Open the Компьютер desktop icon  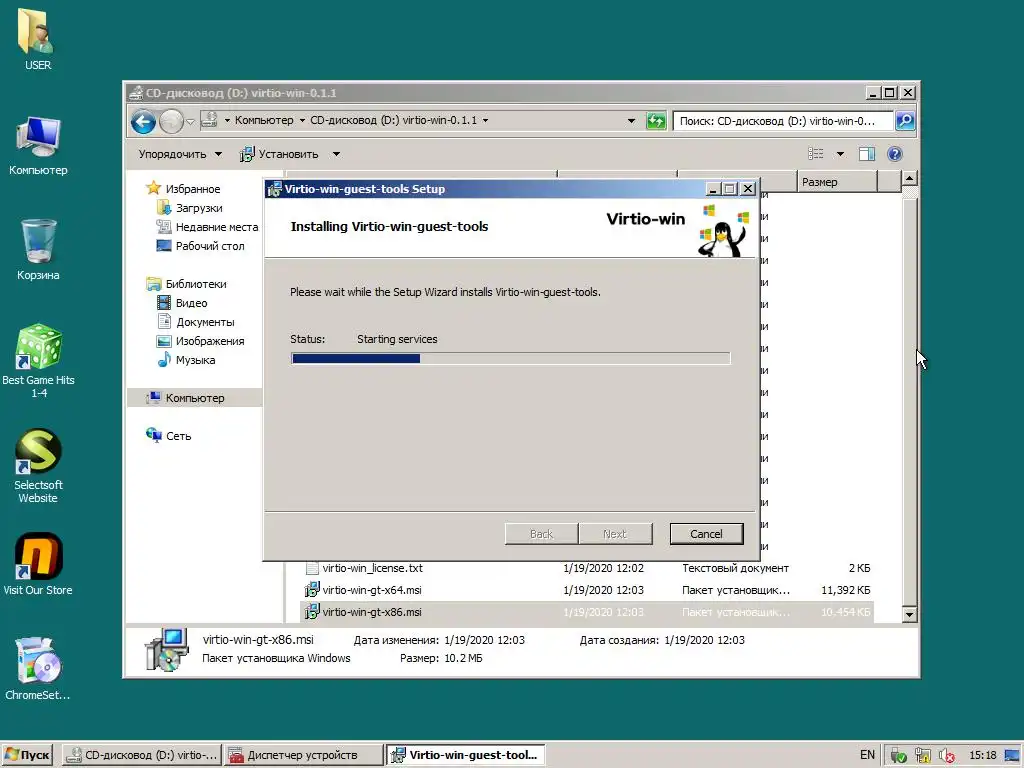pos(38,146)
